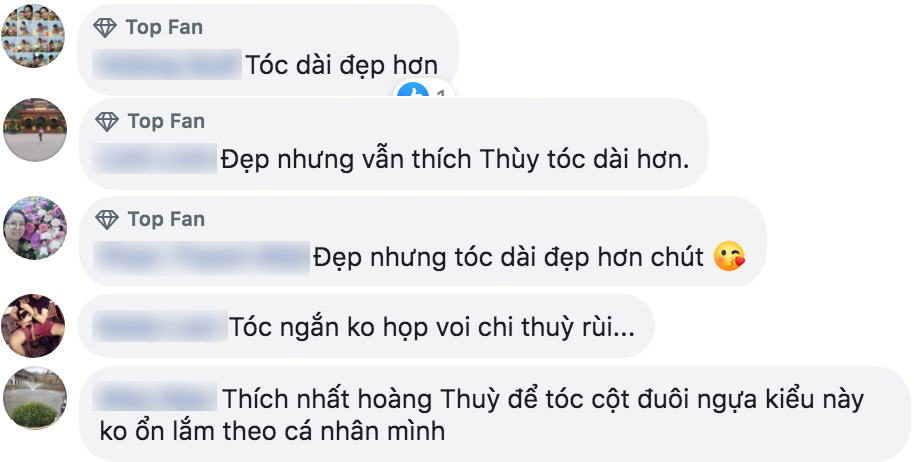Click blurred name before 'Đẹp nhưng vẫn thích Thùy'
The height and width of the screenshot is (462, 914).
(x=154, y=158)
